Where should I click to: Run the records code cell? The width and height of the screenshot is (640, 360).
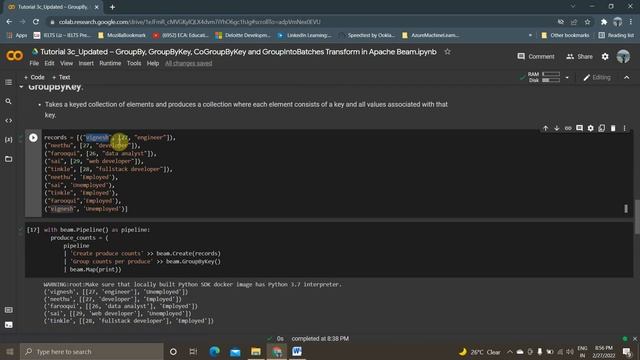tap(33, 138)
